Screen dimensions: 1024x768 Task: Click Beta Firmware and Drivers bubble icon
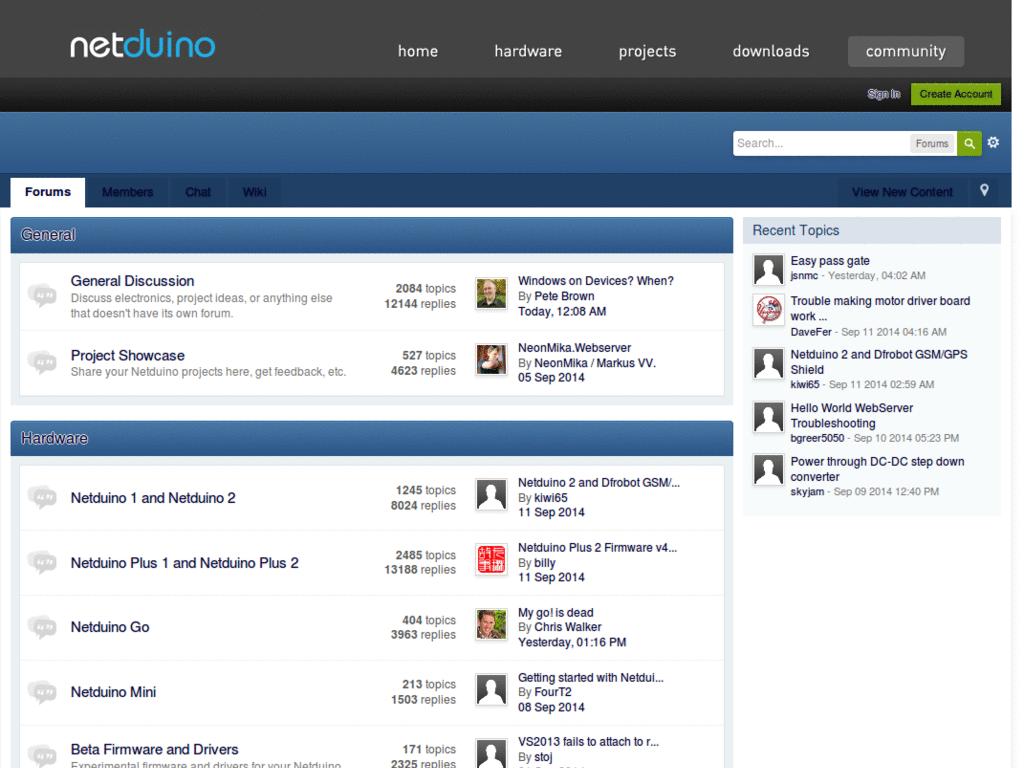tap(42, 755)
